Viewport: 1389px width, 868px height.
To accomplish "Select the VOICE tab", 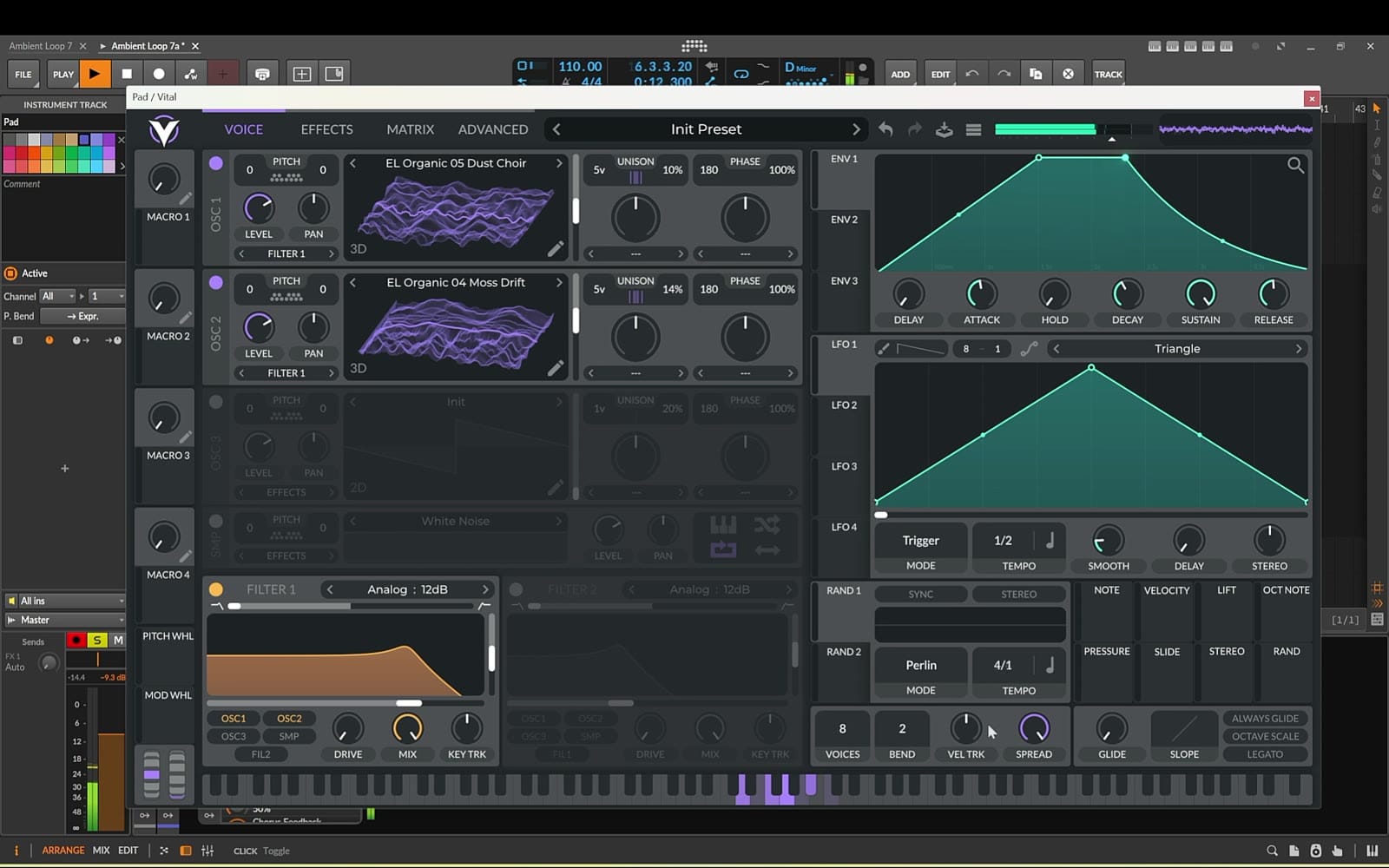I will 243,129.
